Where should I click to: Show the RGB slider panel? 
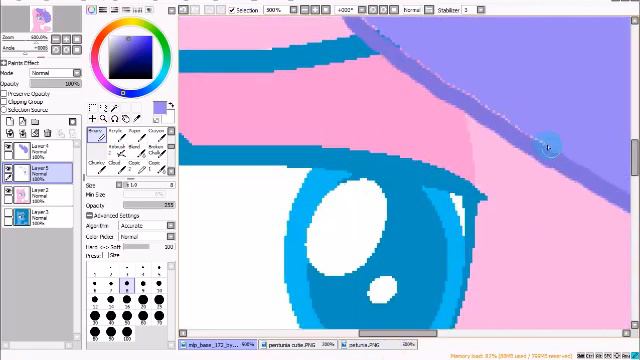coord(103,10)
